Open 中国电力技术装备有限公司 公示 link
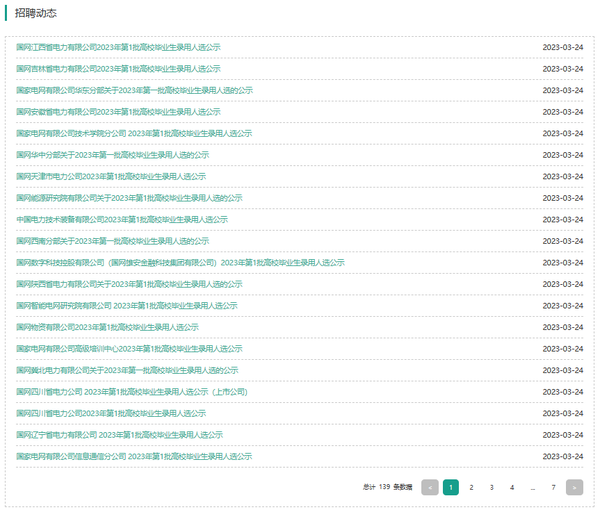This screenshot has height=512, width=600. pyautogui.click(x=122, y=219)
